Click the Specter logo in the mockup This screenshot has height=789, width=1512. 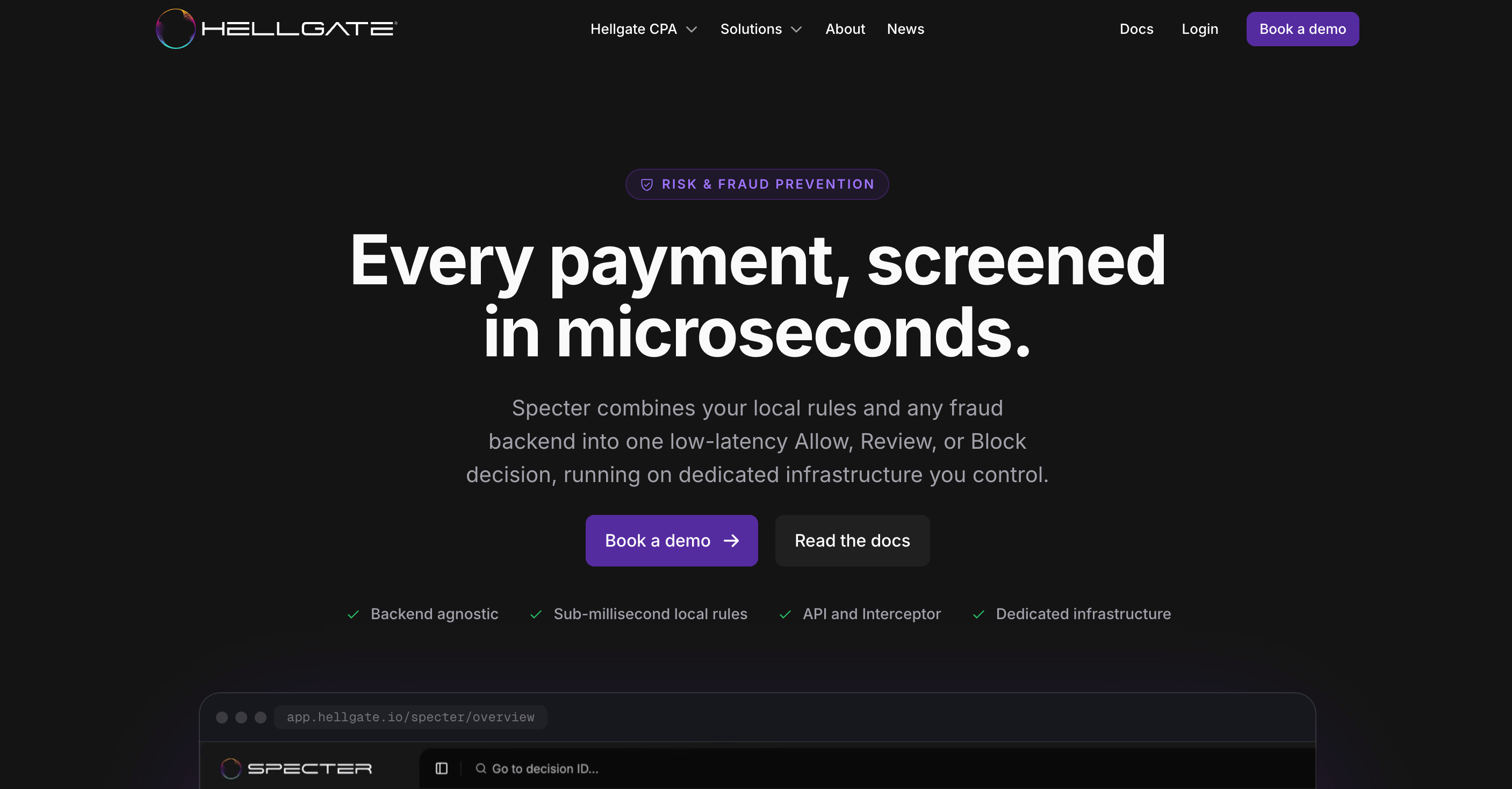(x=297, y=768)
